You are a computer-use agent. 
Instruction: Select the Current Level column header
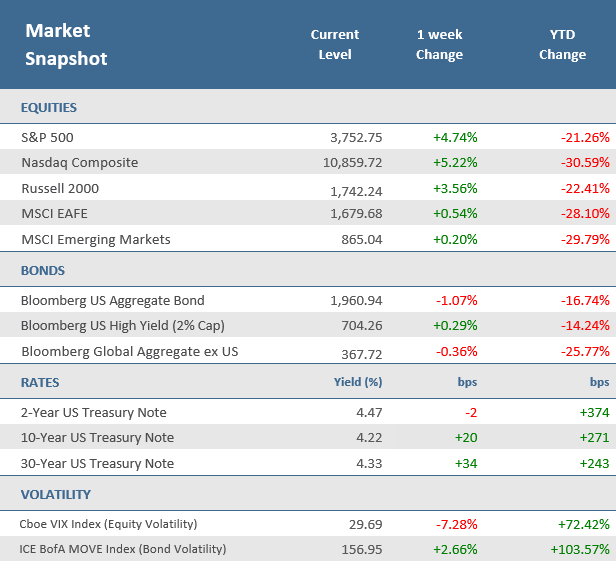(x=335, y=44)
